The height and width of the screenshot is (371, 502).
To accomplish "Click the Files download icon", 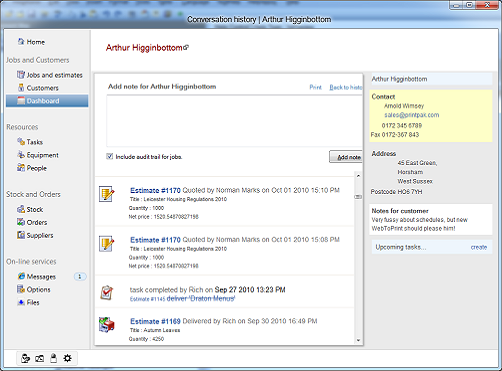I will [x=21, y=302].
